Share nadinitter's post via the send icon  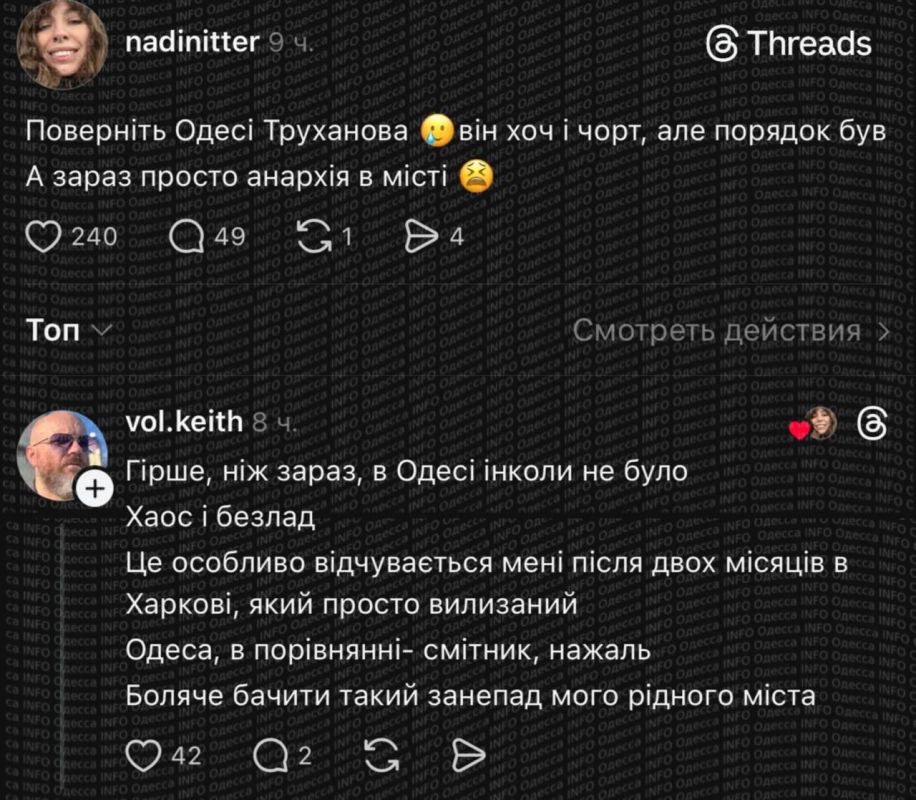click(425, 236)
